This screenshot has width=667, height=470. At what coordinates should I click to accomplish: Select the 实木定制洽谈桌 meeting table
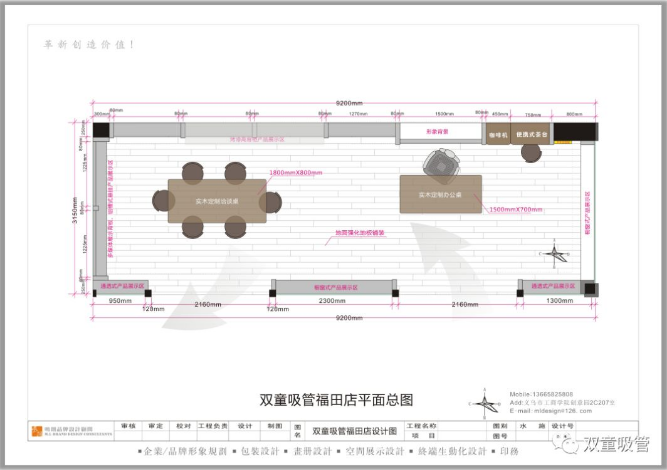[x=216, y=201]
